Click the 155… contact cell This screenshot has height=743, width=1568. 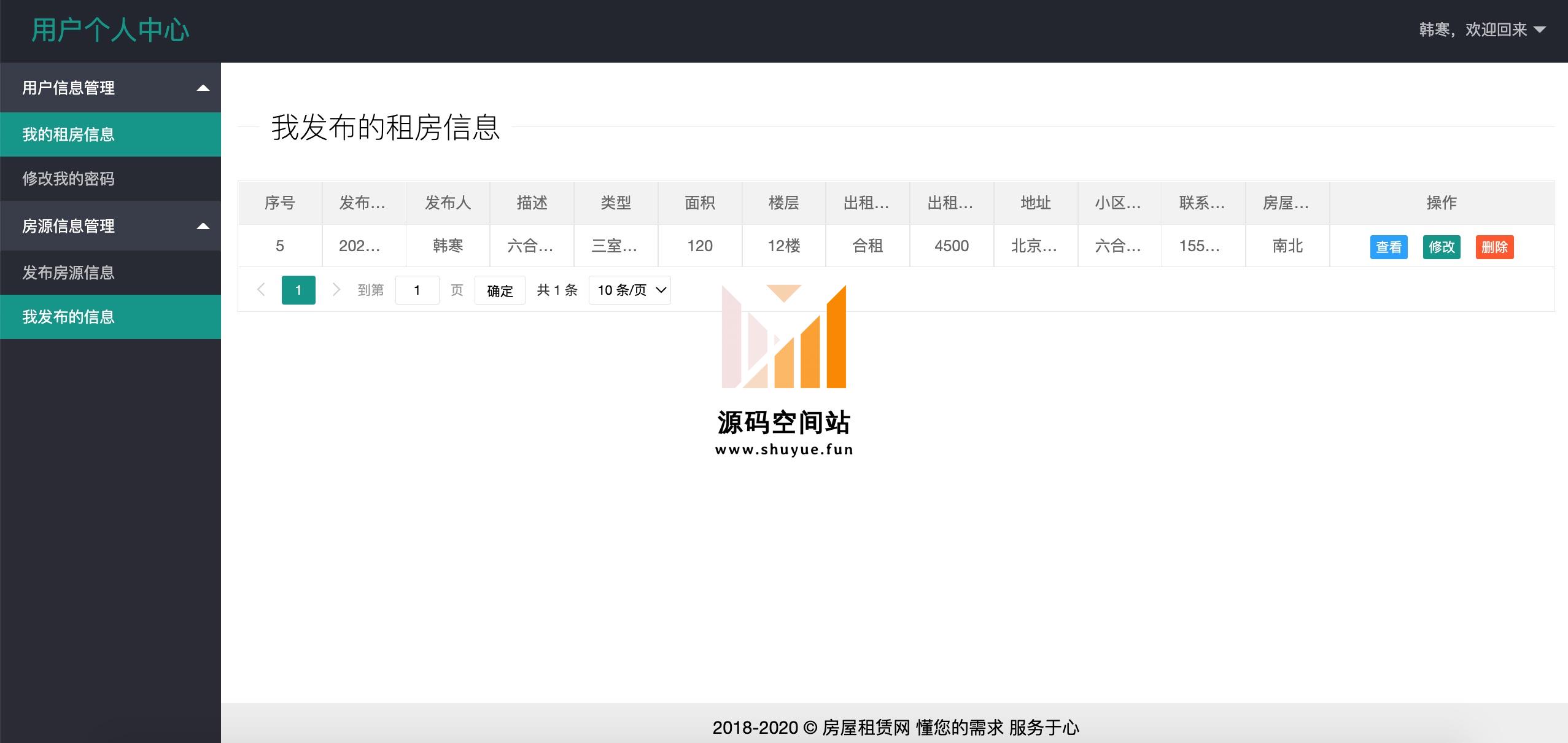coord(1203,246)
